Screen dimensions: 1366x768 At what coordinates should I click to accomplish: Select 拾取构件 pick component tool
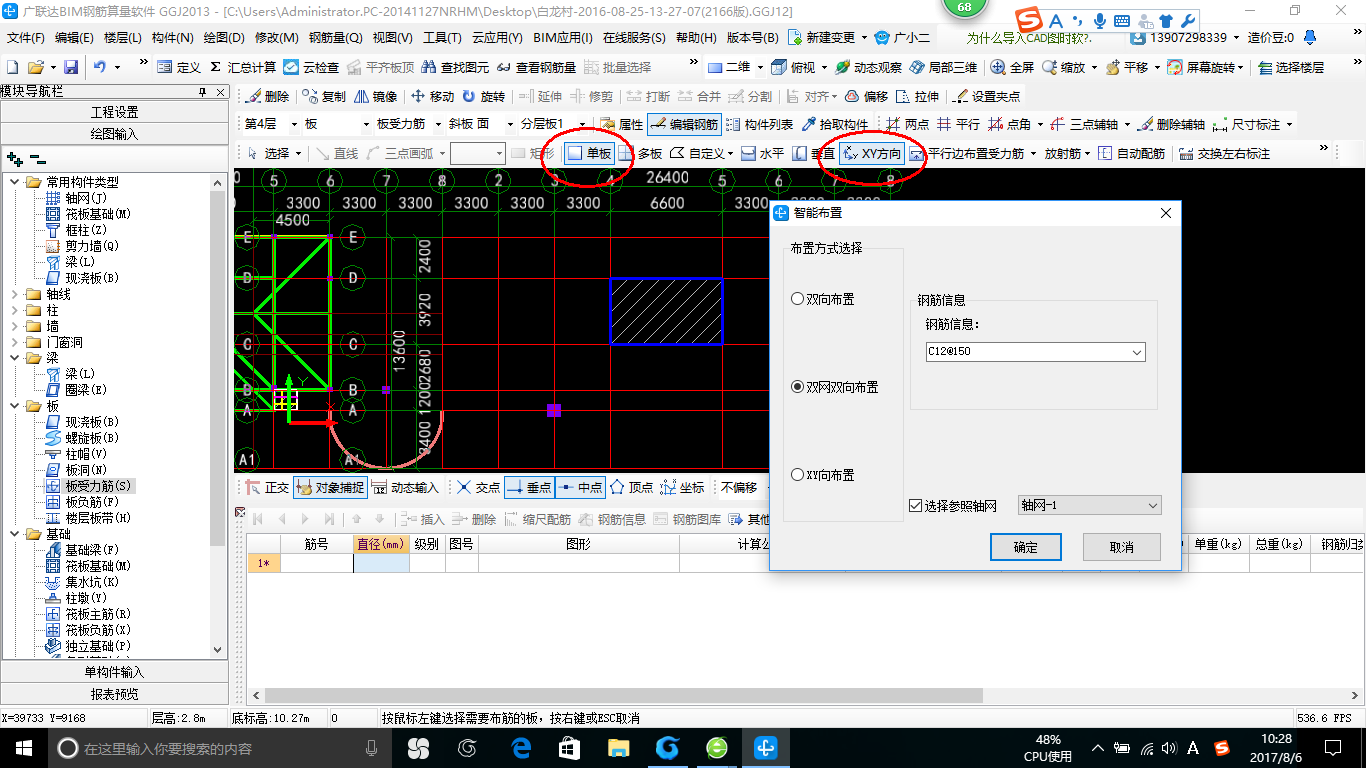pos(834,125)
